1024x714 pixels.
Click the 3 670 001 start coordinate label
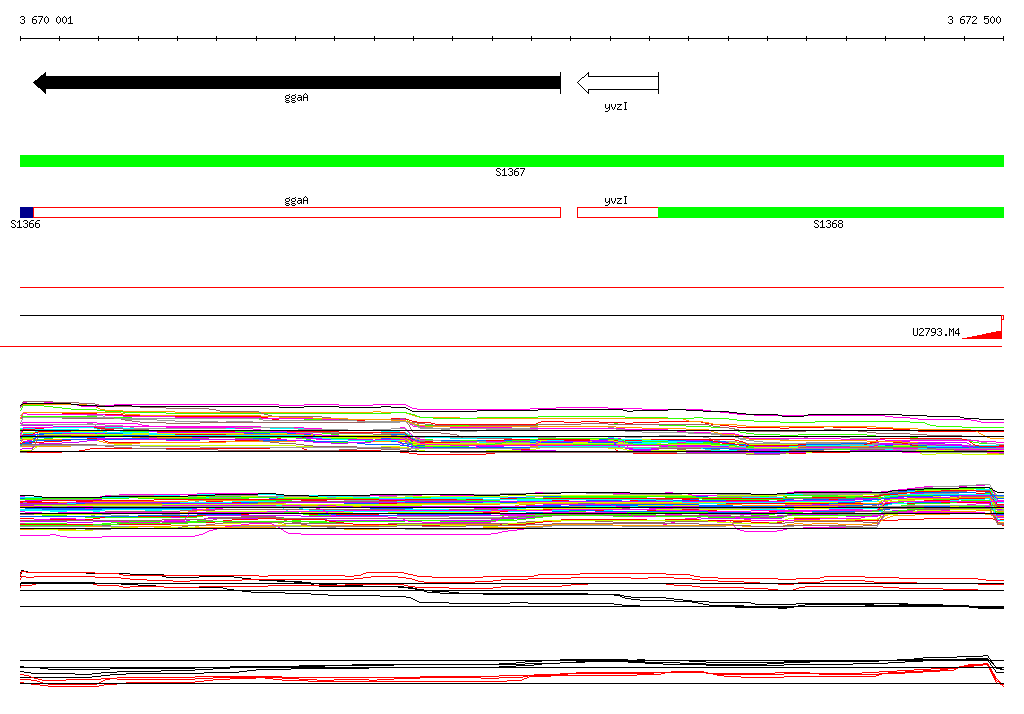[46, 20]
